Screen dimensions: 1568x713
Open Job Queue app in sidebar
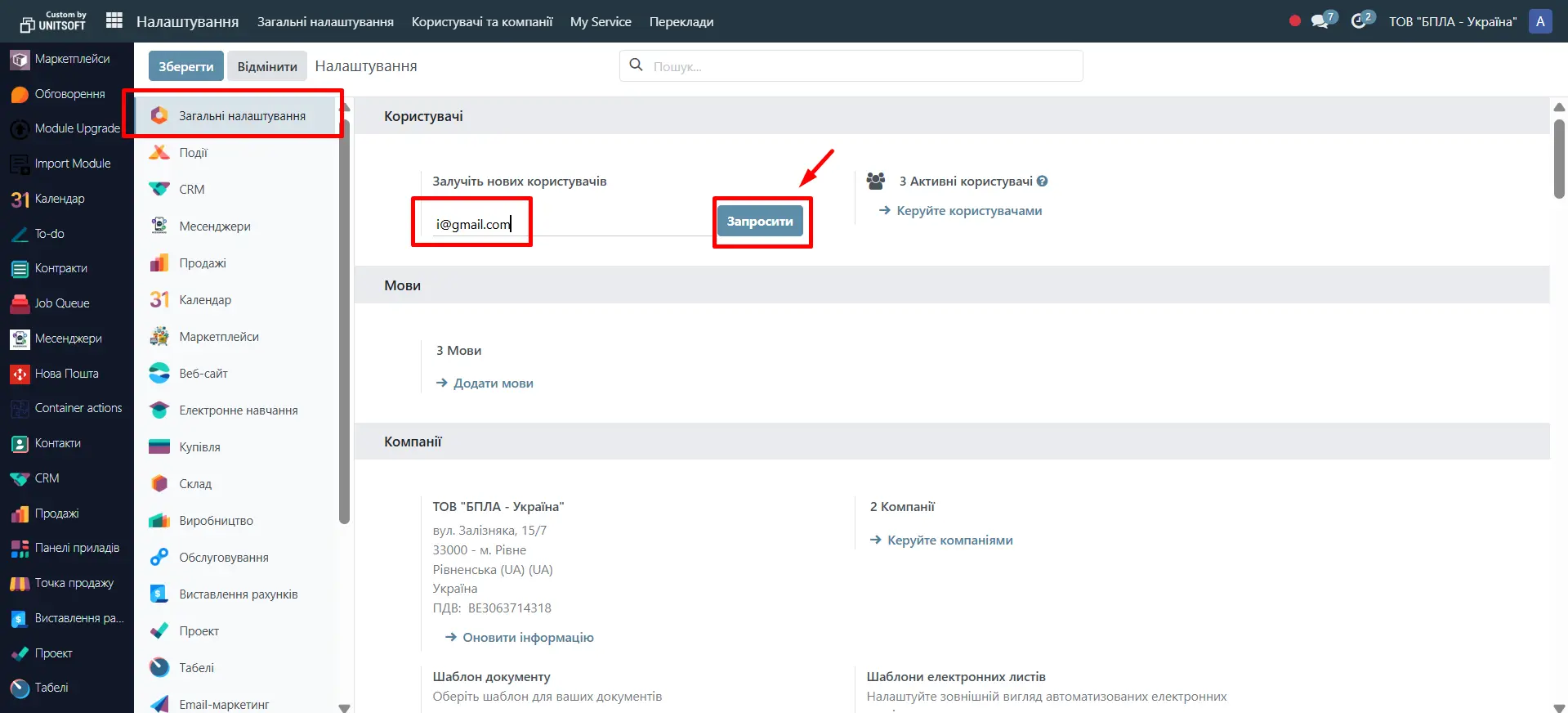pos(61,303)
